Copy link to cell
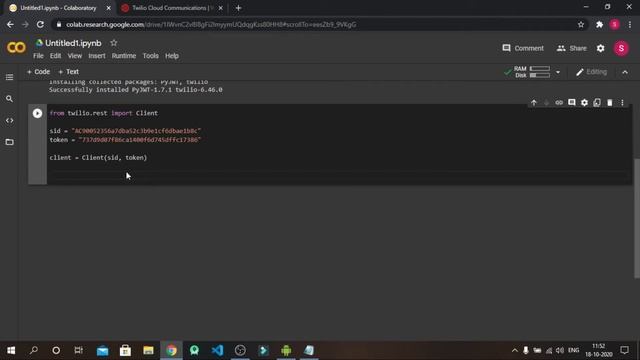The height and width of the screenshot is (360, 640). click(559, 103)
